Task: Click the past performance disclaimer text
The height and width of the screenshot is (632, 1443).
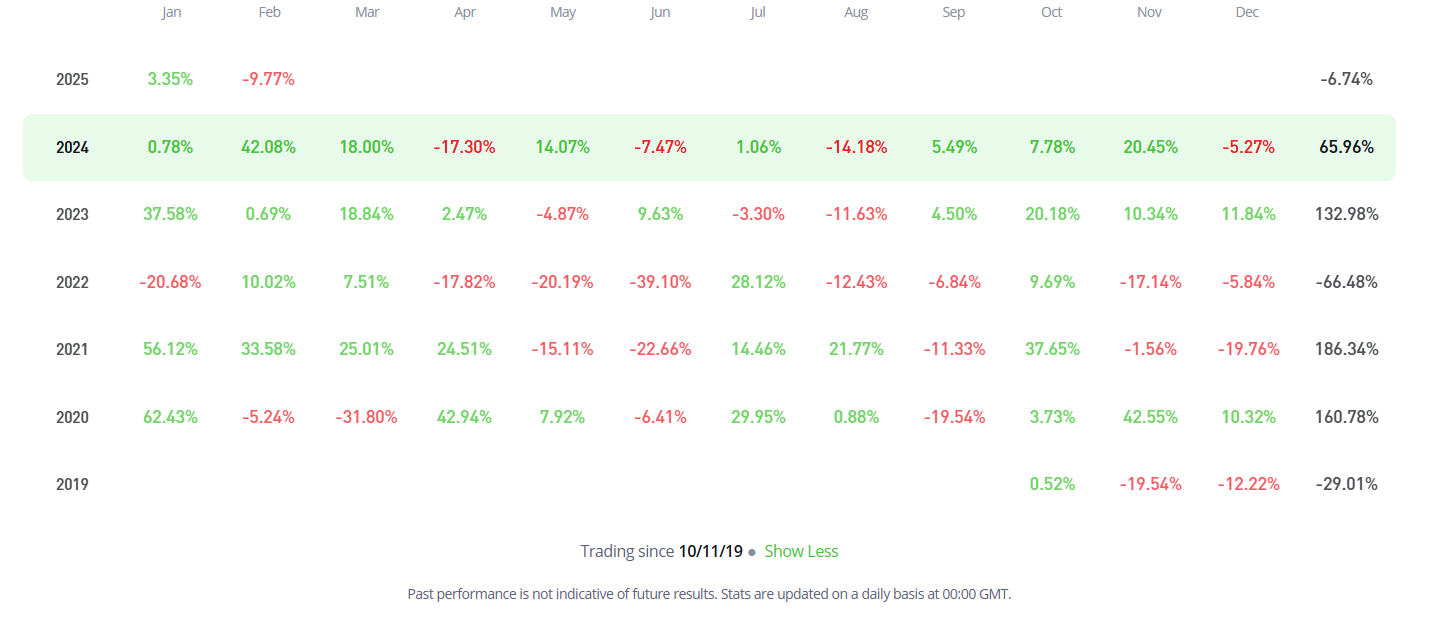Action: pos(709,594)
